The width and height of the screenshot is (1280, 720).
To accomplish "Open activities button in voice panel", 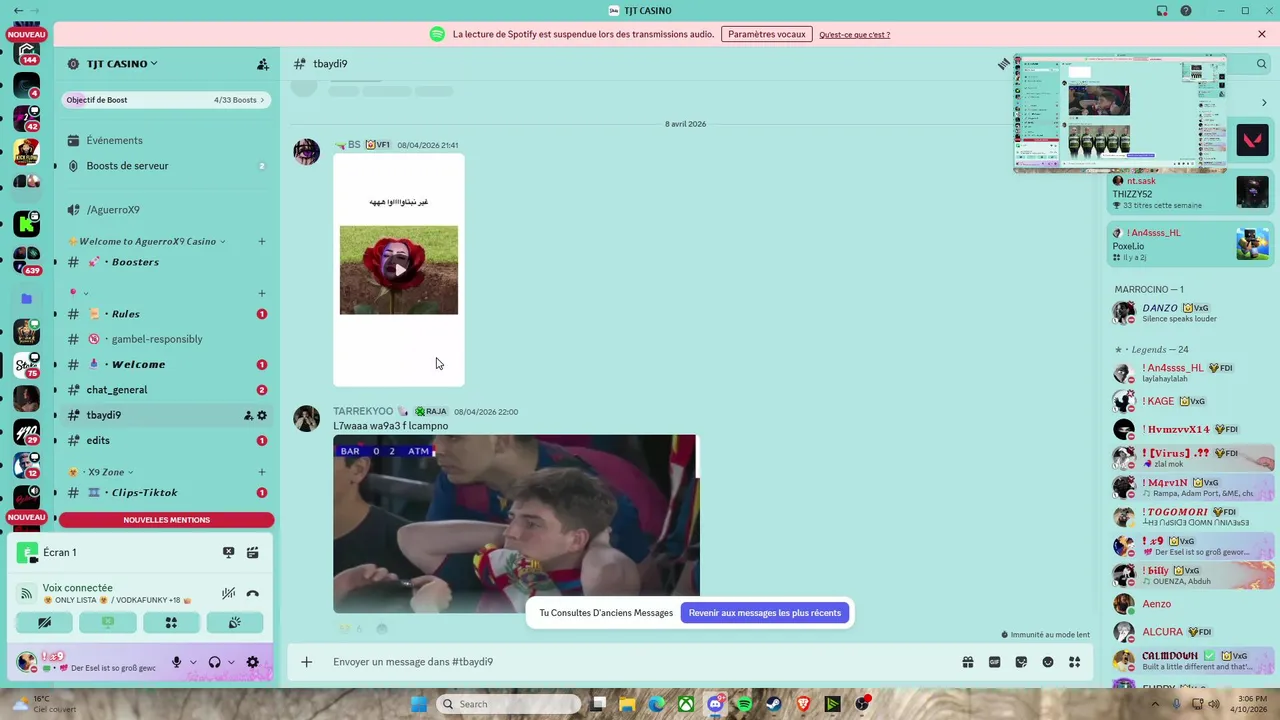I will (x=171, y=622).
